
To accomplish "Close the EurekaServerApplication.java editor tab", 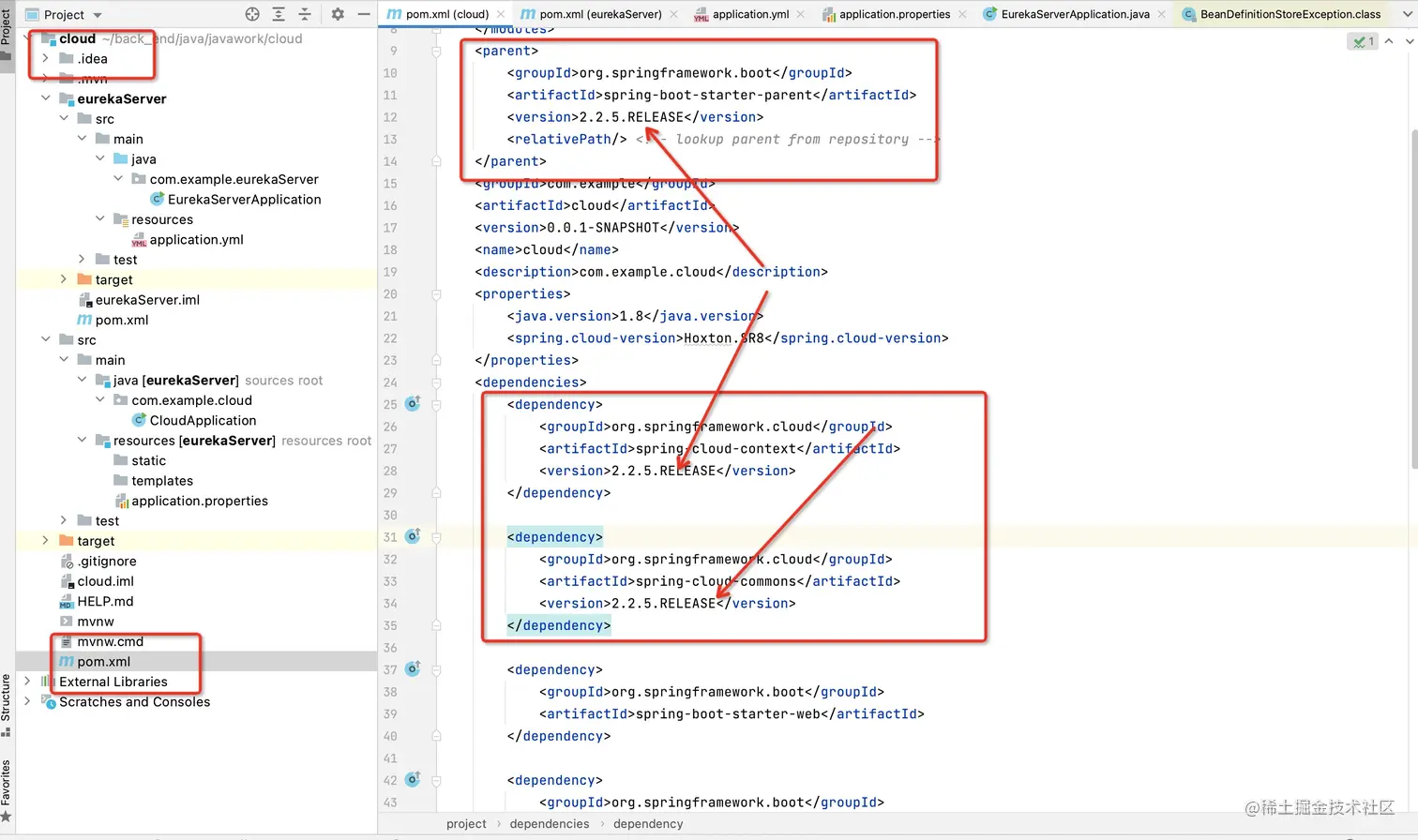I will tap(1161, 14).
